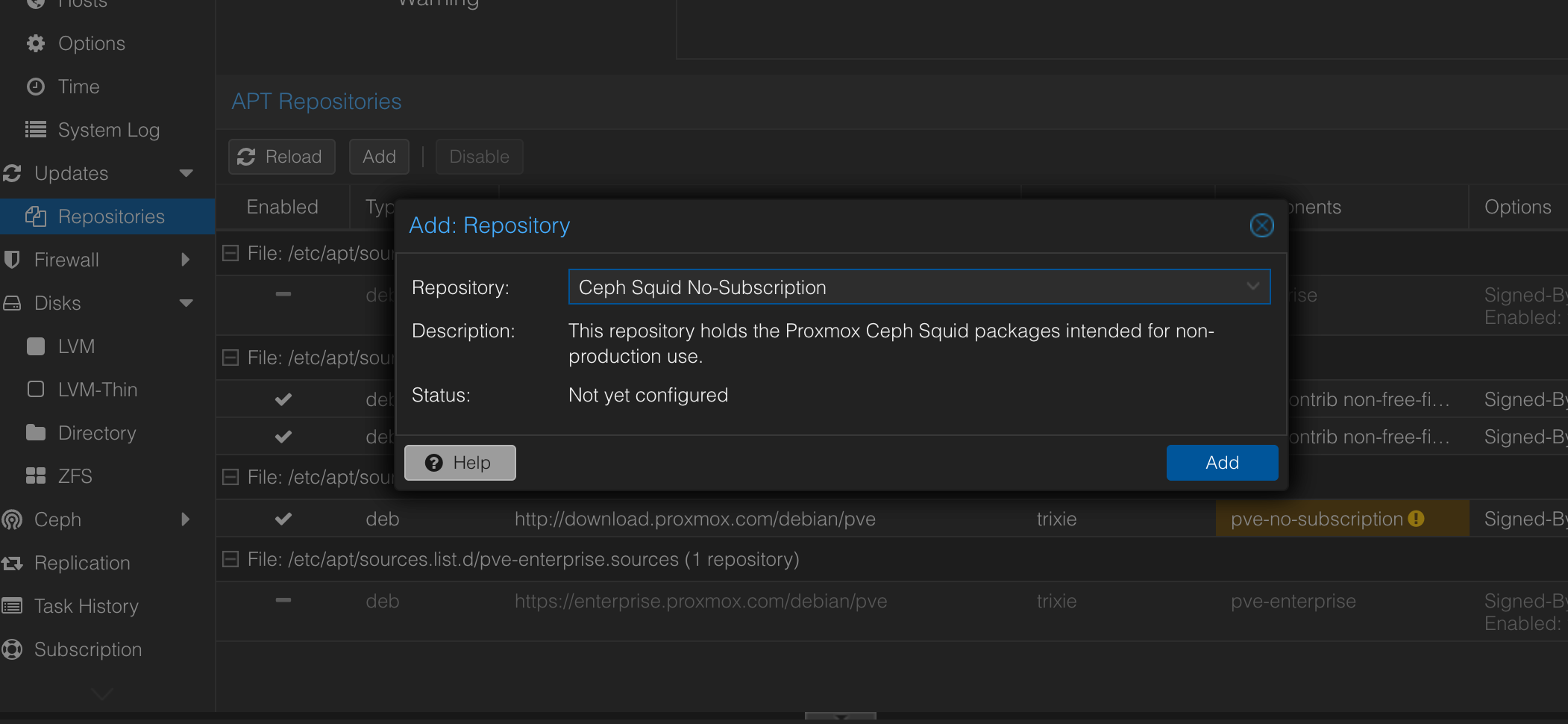
Task: Collapse the pve-enterprise.sources file group
Action: click(231, 559)
